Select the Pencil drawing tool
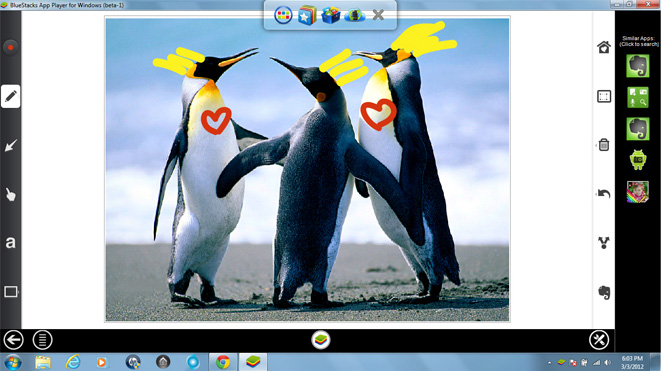The height and width of the screenshot is (371, 661). click(11, 97)
